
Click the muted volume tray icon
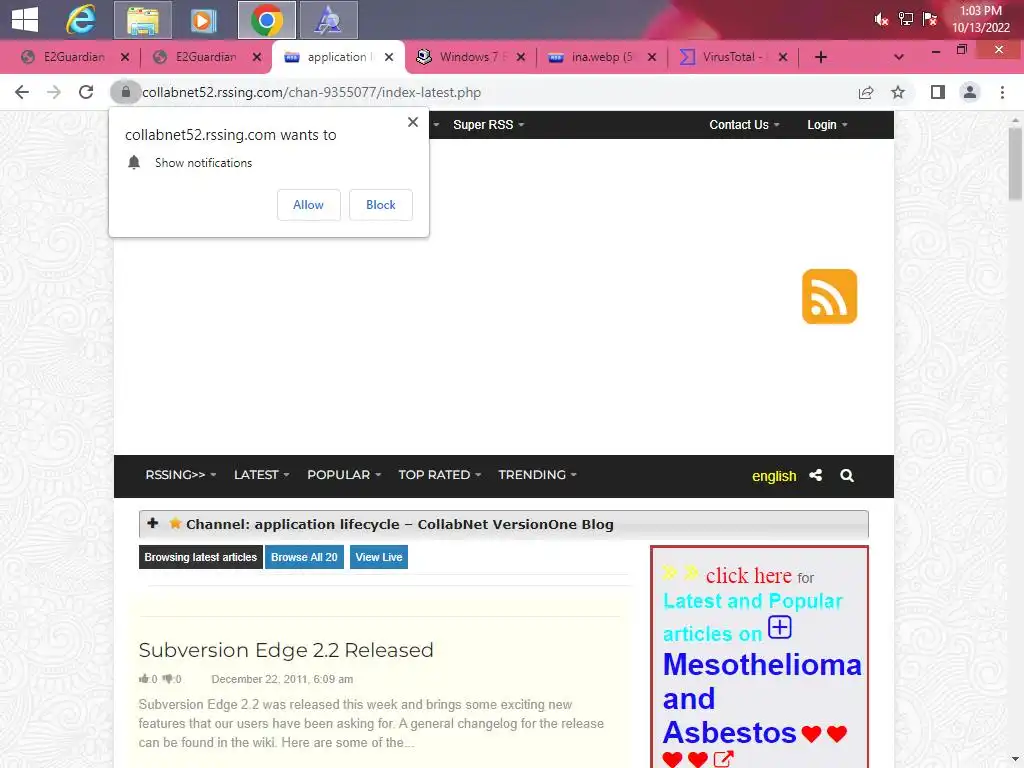click(881, 20)
